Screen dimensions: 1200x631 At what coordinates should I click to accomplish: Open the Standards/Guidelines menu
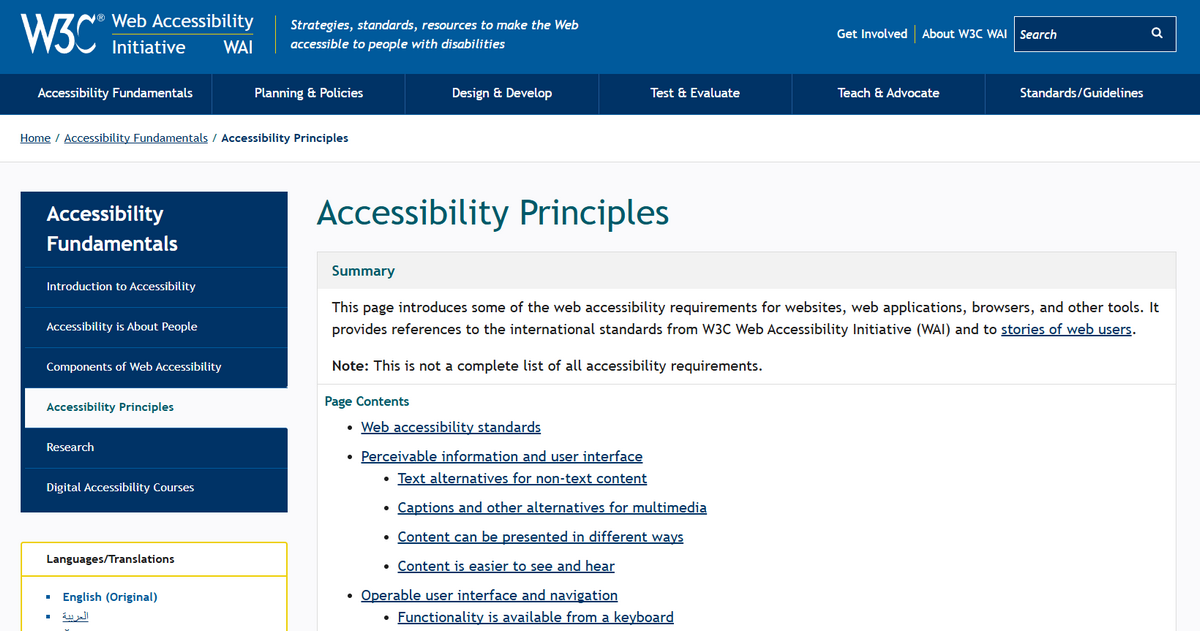(1081, 93)
